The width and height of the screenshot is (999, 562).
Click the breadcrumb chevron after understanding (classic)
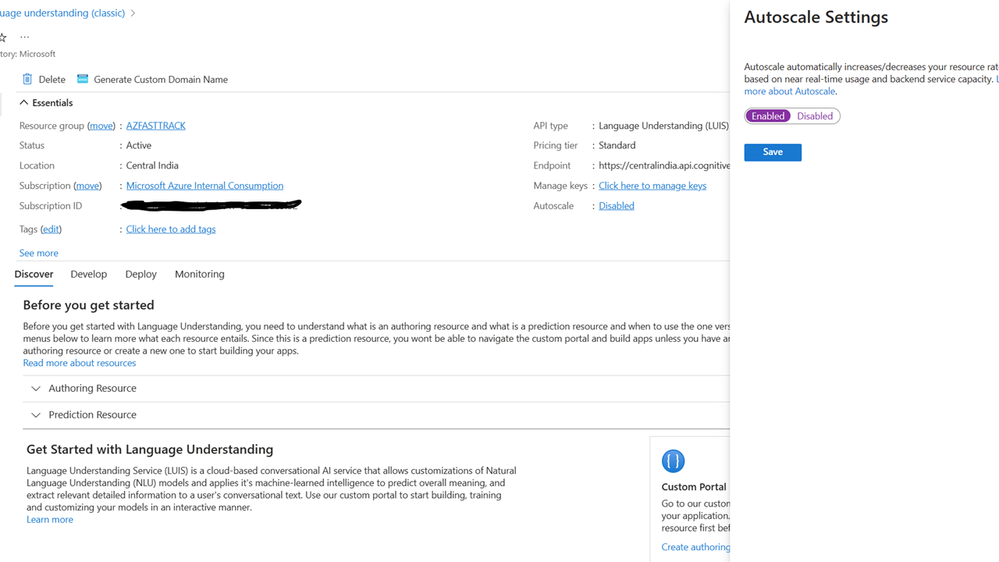[133, 13]
